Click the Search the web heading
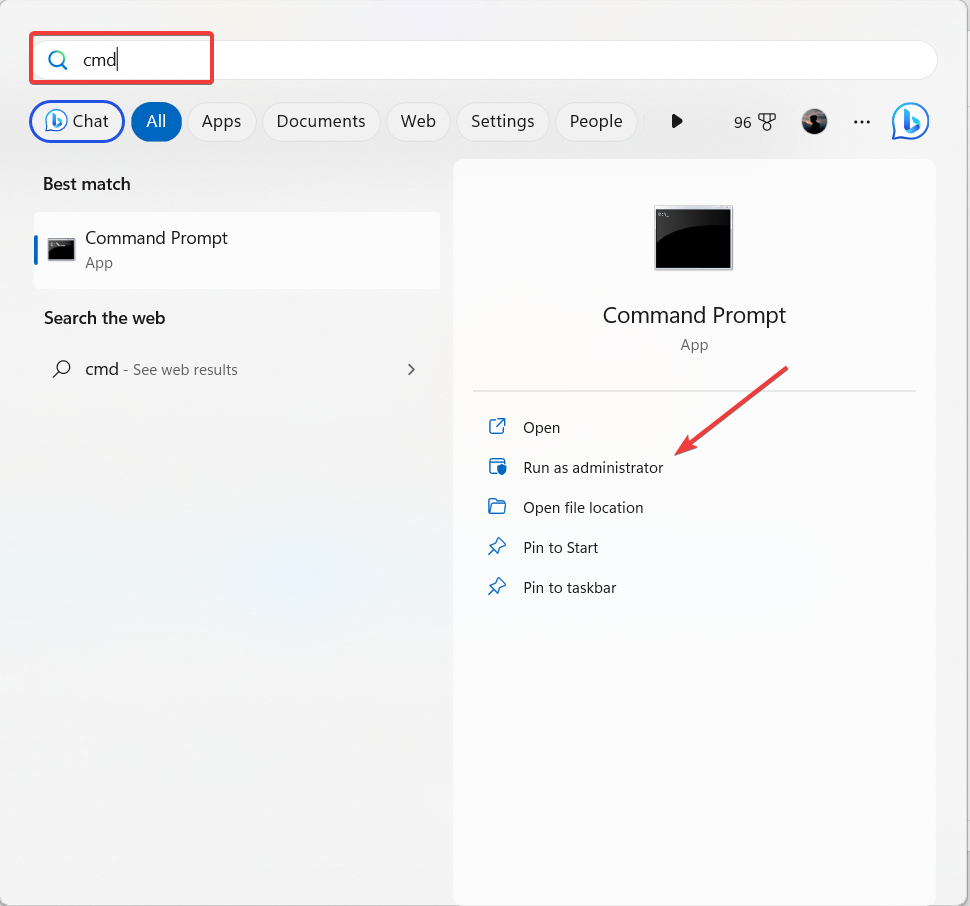Viewport: 970px width, 906px height. click(x=105, y=318)
